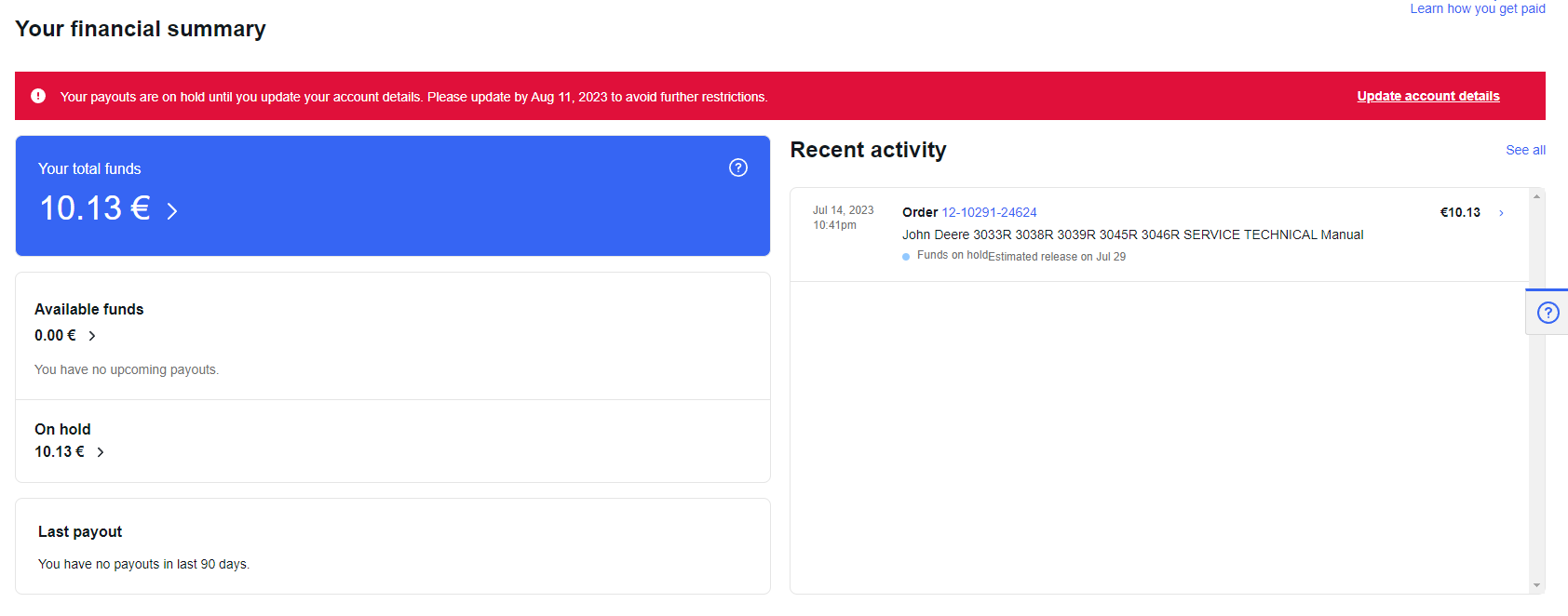The height and width of the screenshot is (616, 1568).
Task: Click the warning icon in red banner
Action: pyautogui.click(x=38, y=96)
